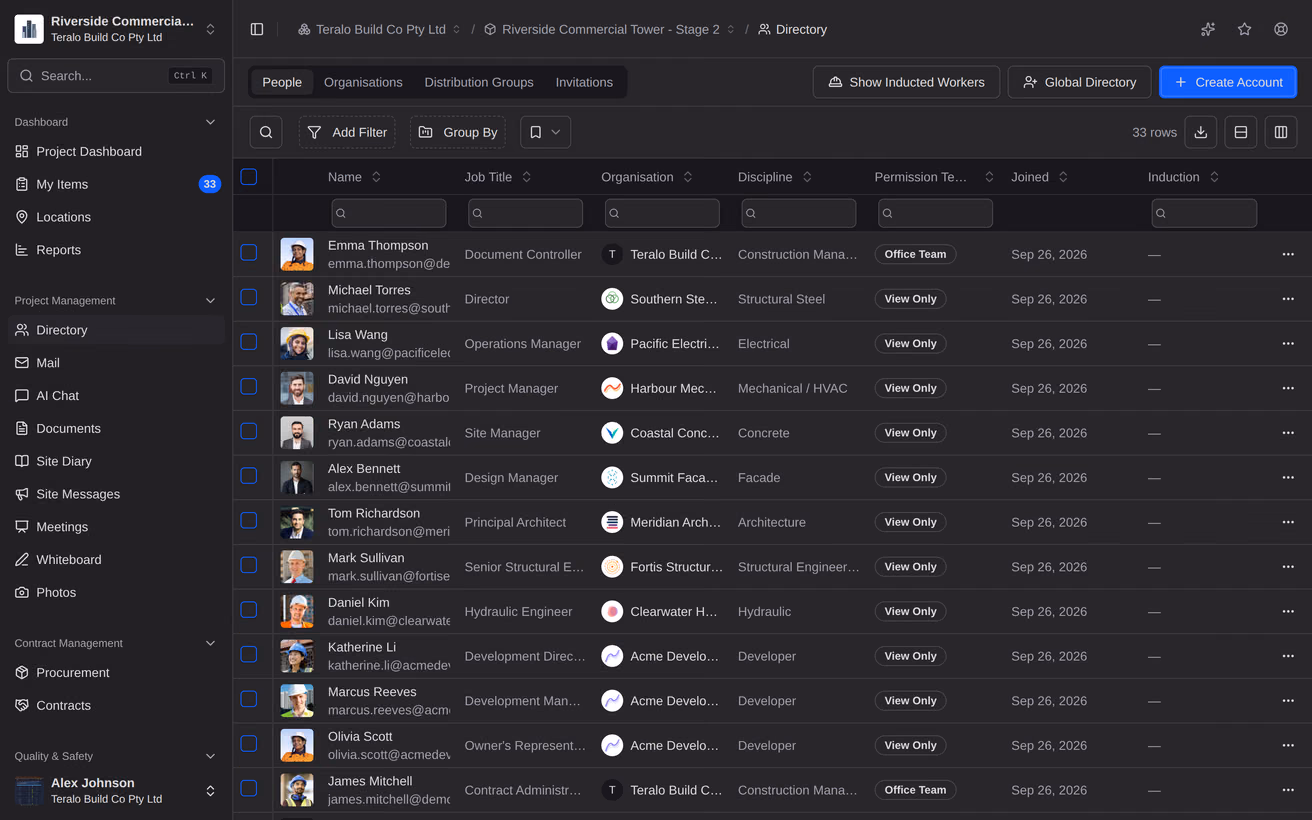
Task: Open Site Diary in the sidebar
Action: point(116,461)
